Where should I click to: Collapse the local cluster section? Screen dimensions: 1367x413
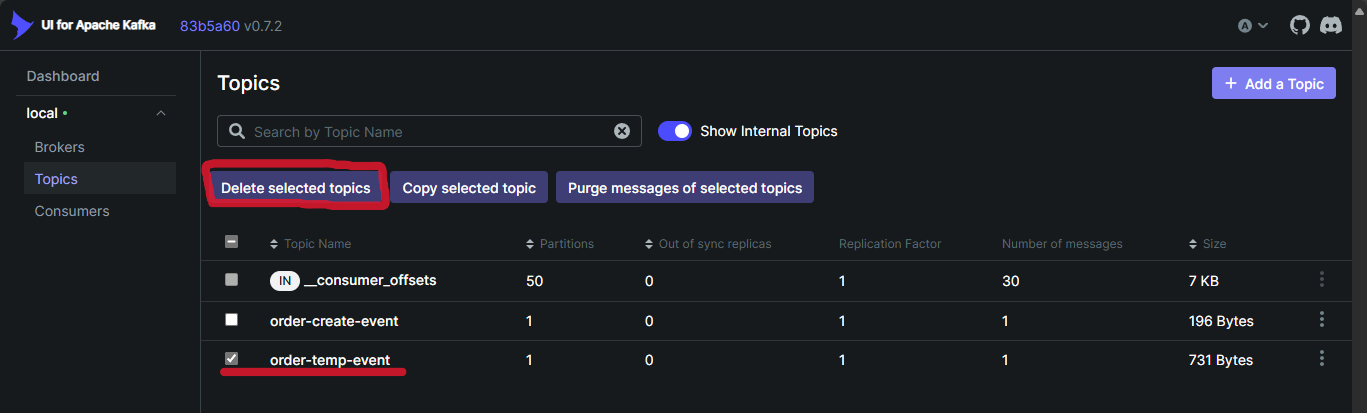pos(161,113)
